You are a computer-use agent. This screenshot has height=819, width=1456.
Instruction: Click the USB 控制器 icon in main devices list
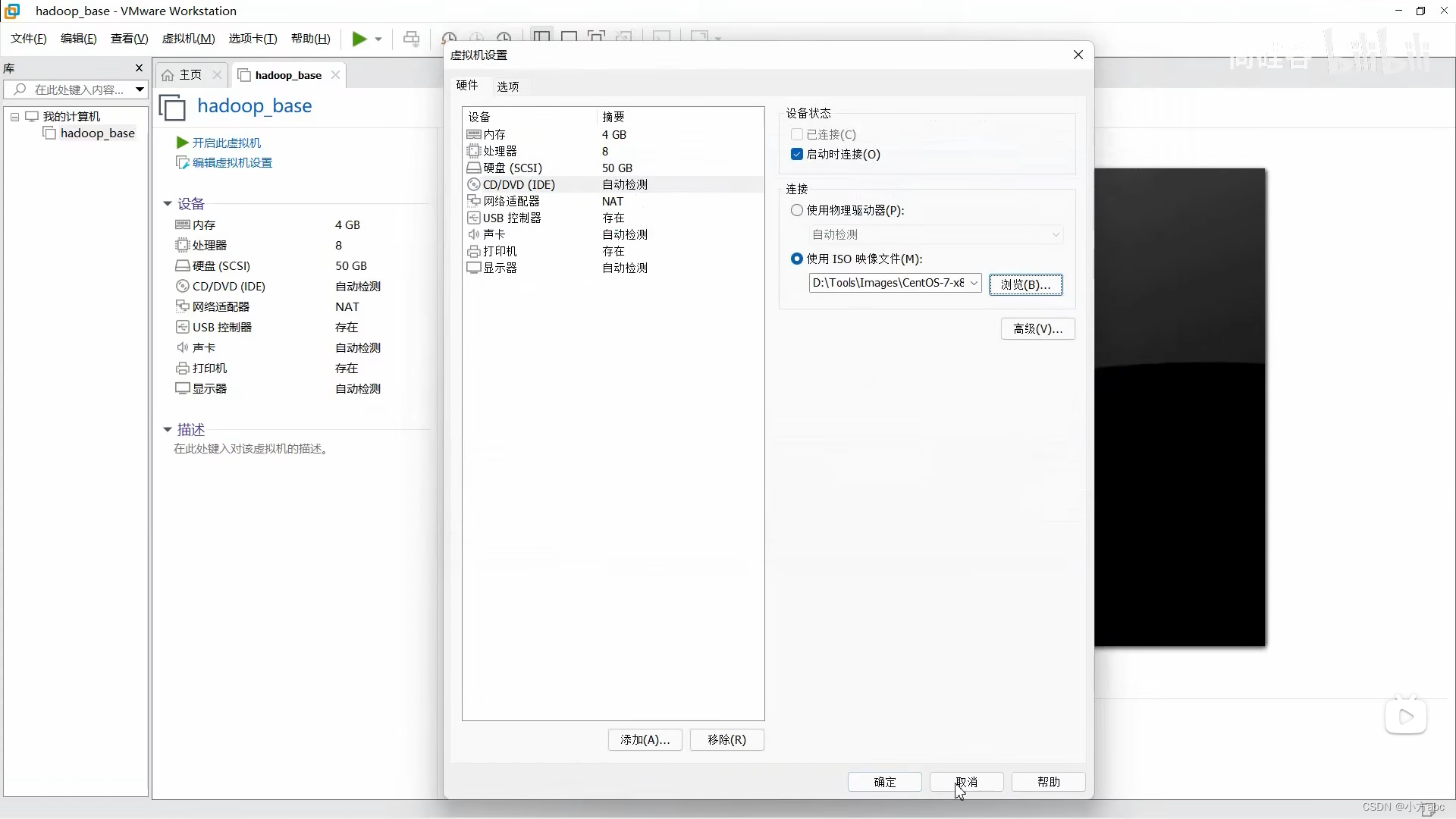(x=182, y=327)
